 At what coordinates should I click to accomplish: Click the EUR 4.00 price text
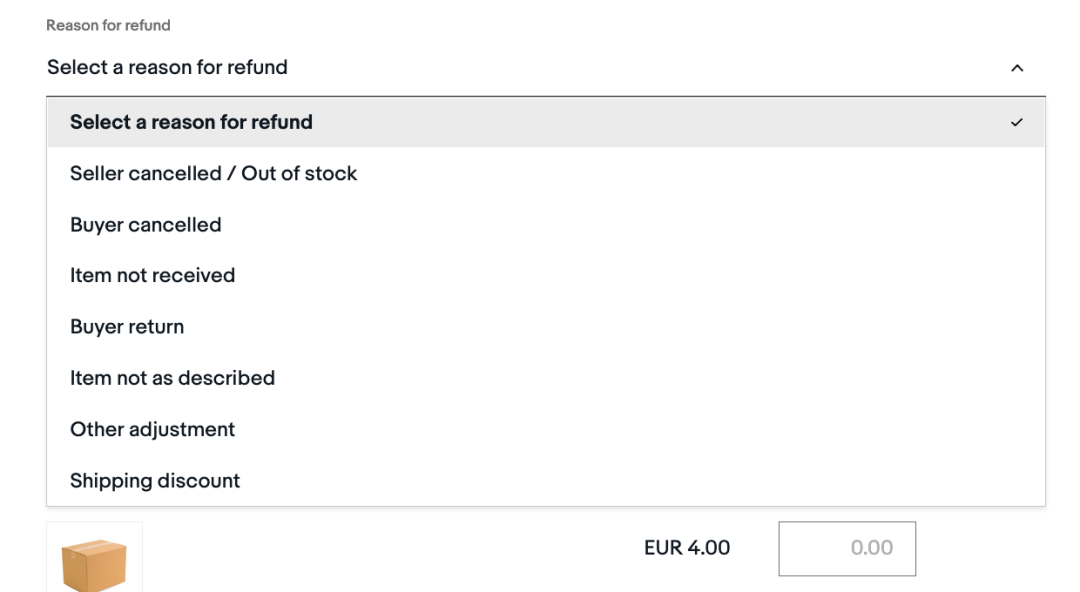(687, 547)
